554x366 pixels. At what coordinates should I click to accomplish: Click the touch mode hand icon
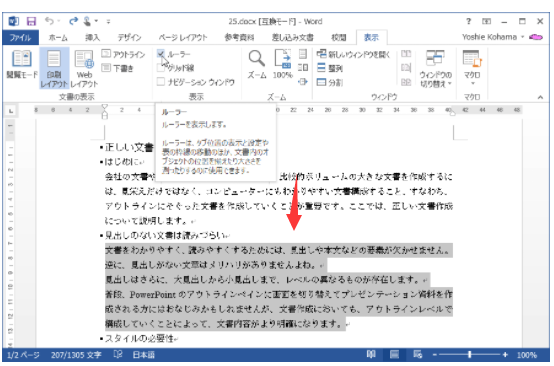click(87, 21)
